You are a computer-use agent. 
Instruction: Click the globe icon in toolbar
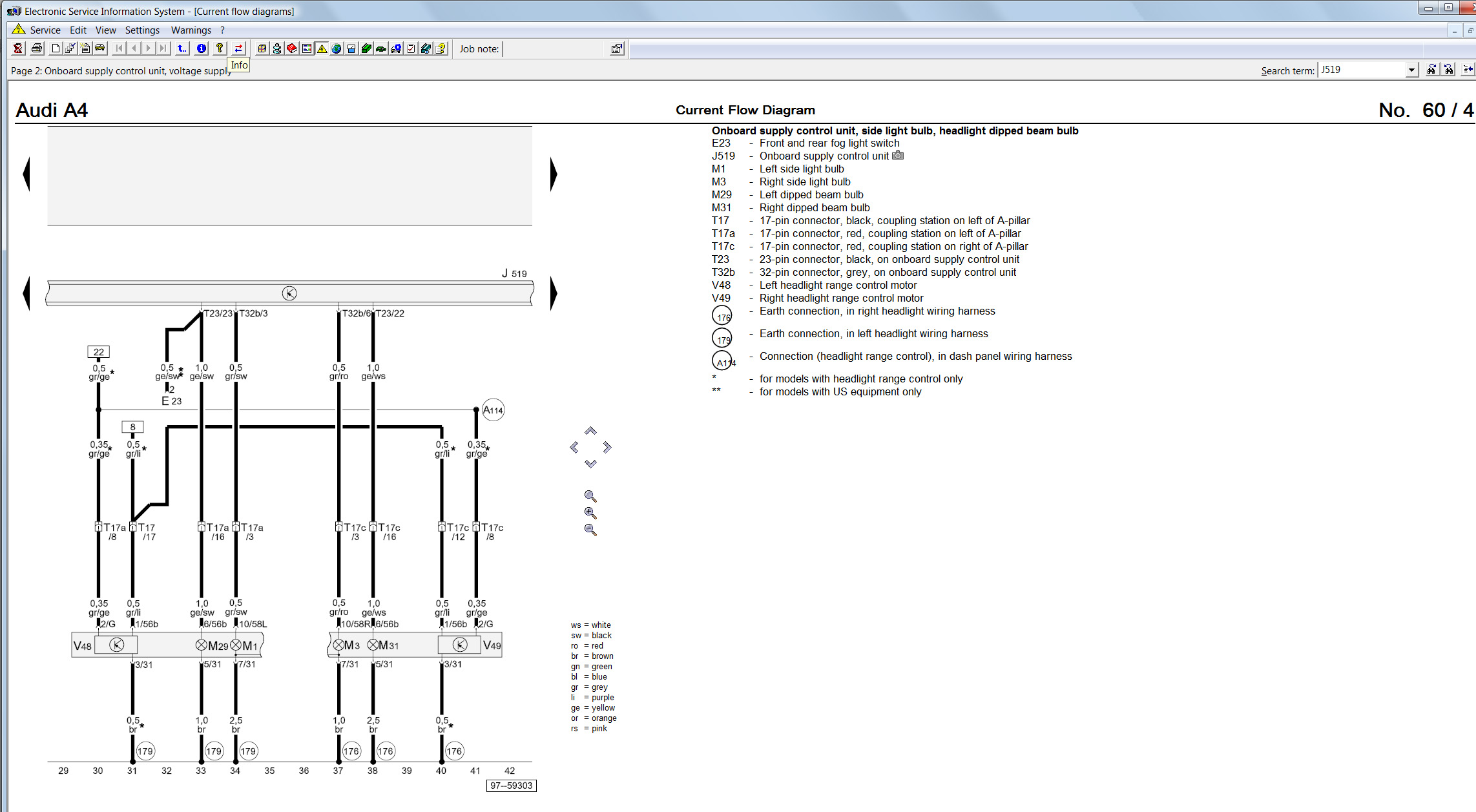coord(337,48)
